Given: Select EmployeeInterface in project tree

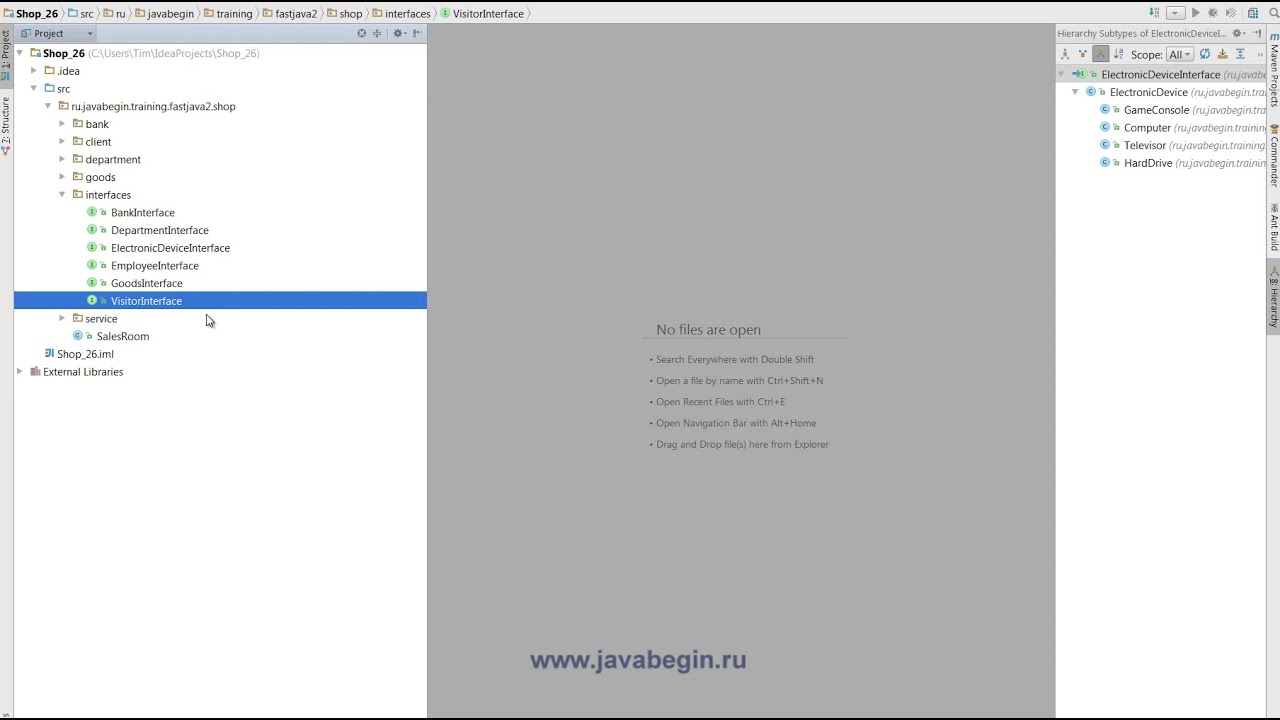Looking at the screenshot, I should click(x=154, y=265).
